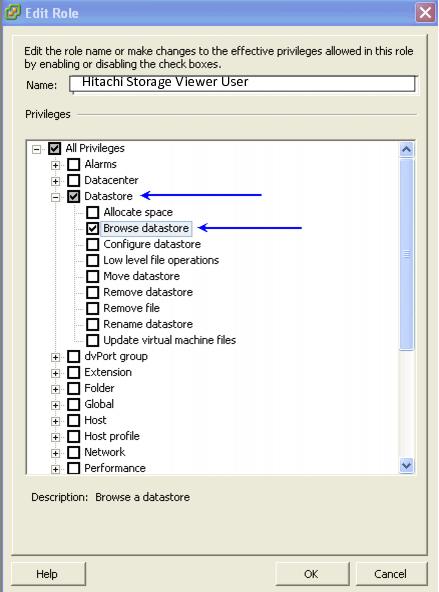Click into the role Name field
The height and width of the screenshot is (592, 439).
(x=242, y=83)
